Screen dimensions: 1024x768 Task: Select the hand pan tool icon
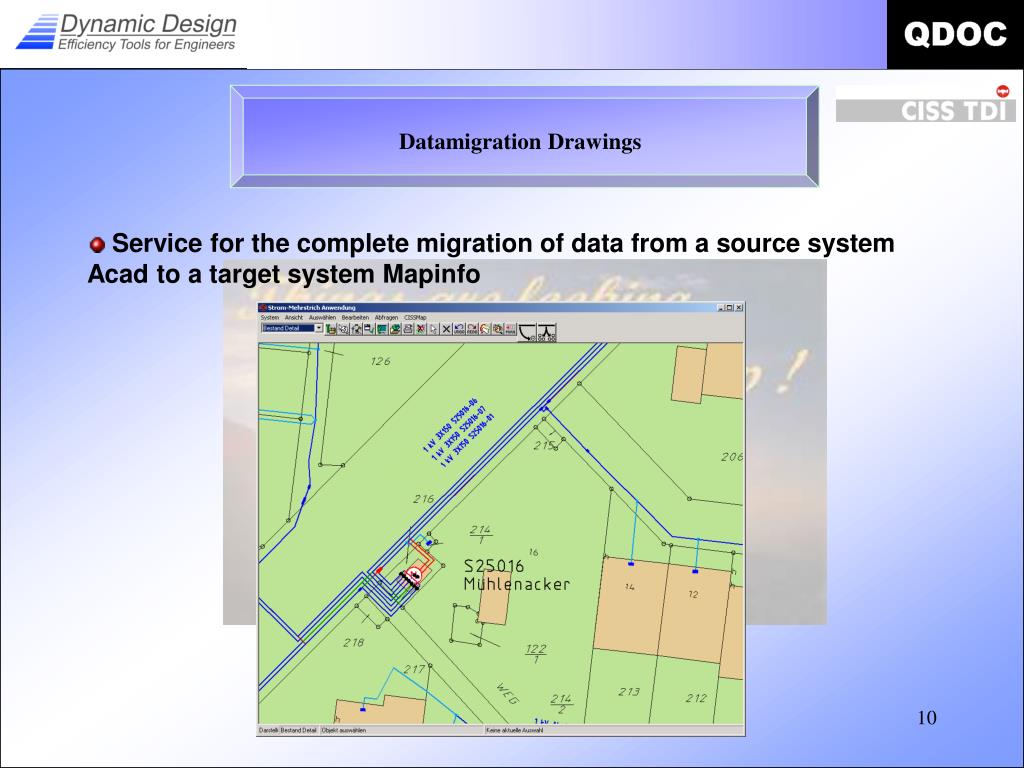485,329
